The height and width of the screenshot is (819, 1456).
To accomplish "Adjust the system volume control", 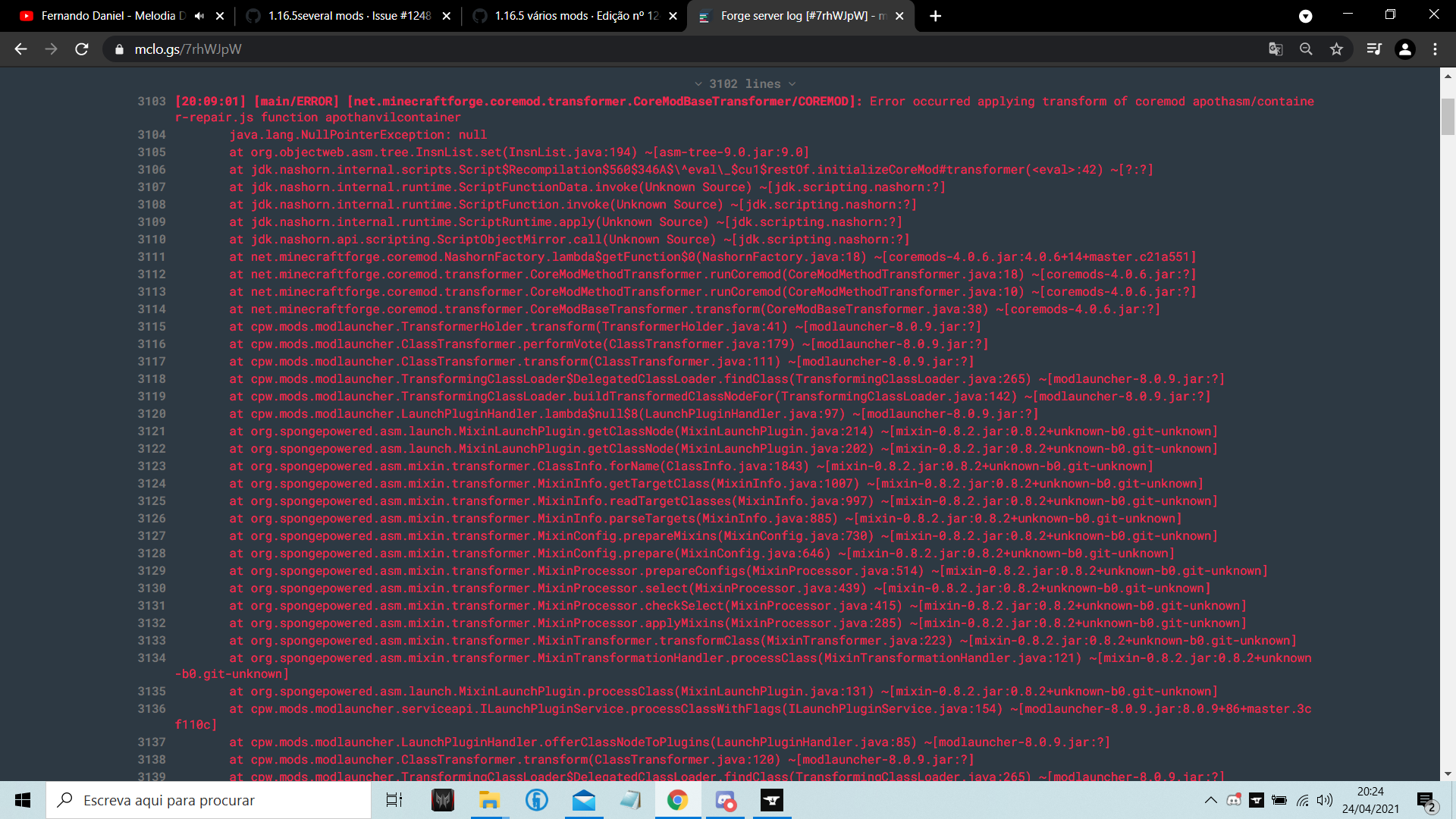I will 1325,800.
